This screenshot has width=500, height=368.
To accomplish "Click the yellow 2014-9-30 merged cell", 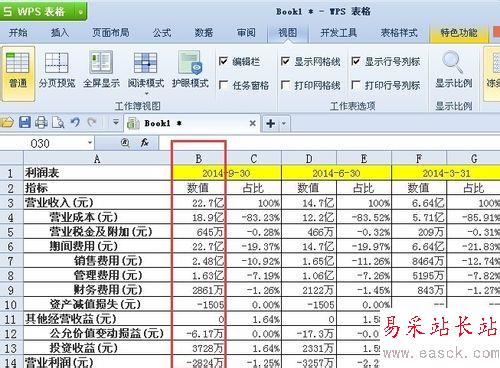I will point(226,173).
